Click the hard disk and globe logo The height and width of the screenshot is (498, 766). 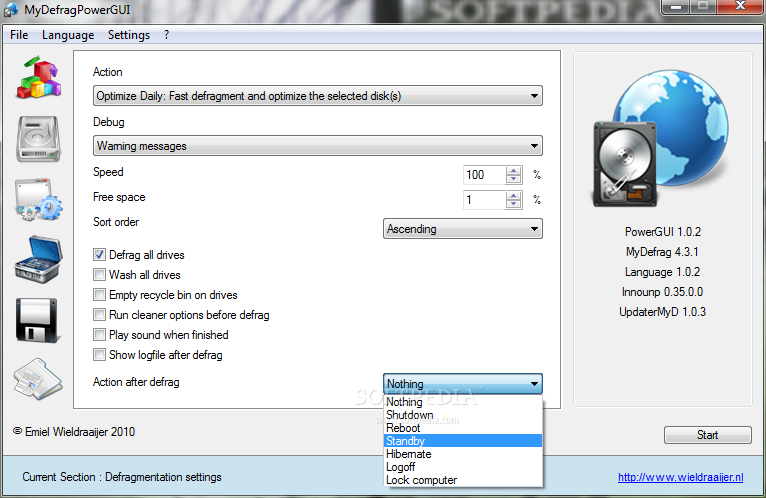pos(661,138)
